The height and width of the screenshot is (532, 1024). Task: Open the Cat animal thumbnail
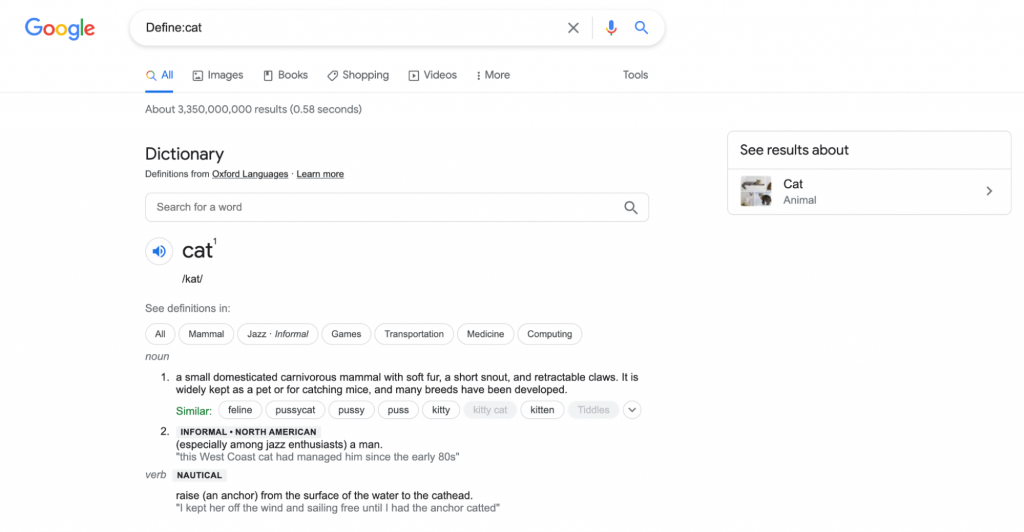756,191
